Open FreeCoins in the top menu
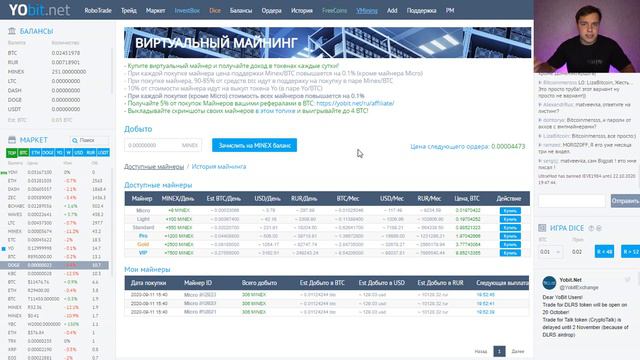Viewport: 640px width, 360px height. click(334, 11)
